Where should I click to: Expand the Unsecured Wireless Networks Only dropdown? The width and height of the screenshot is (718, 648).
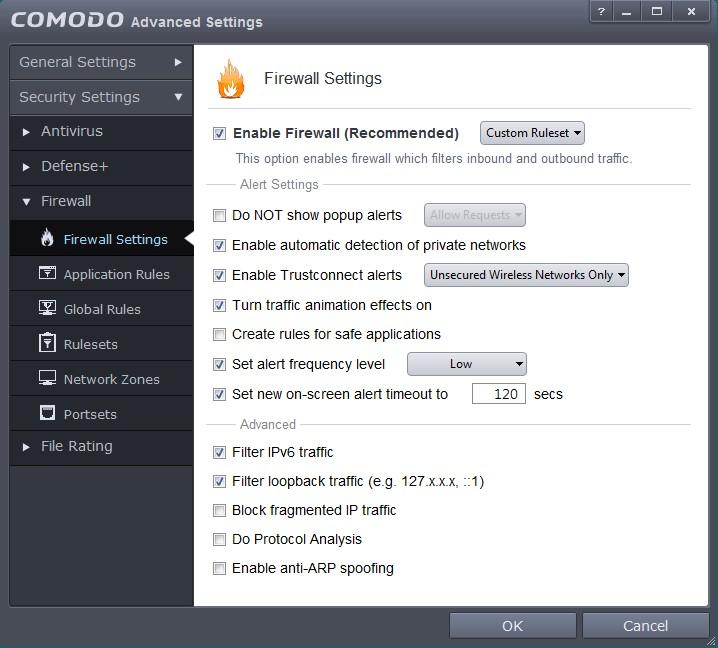coord(526,275)
